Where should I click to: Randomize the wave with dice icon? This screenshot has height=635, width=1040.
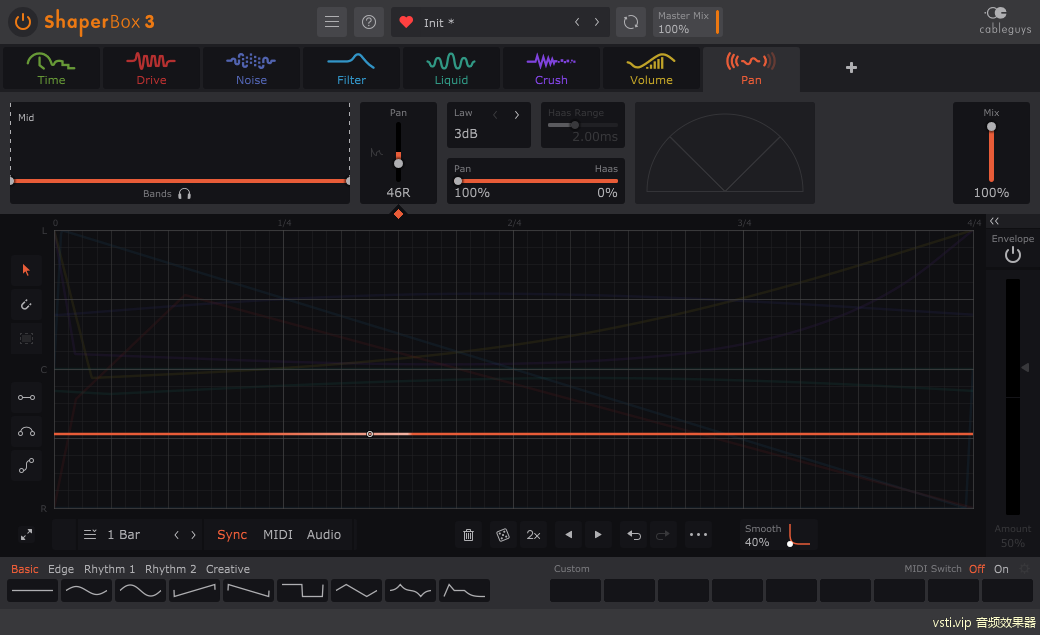(503, 535)
